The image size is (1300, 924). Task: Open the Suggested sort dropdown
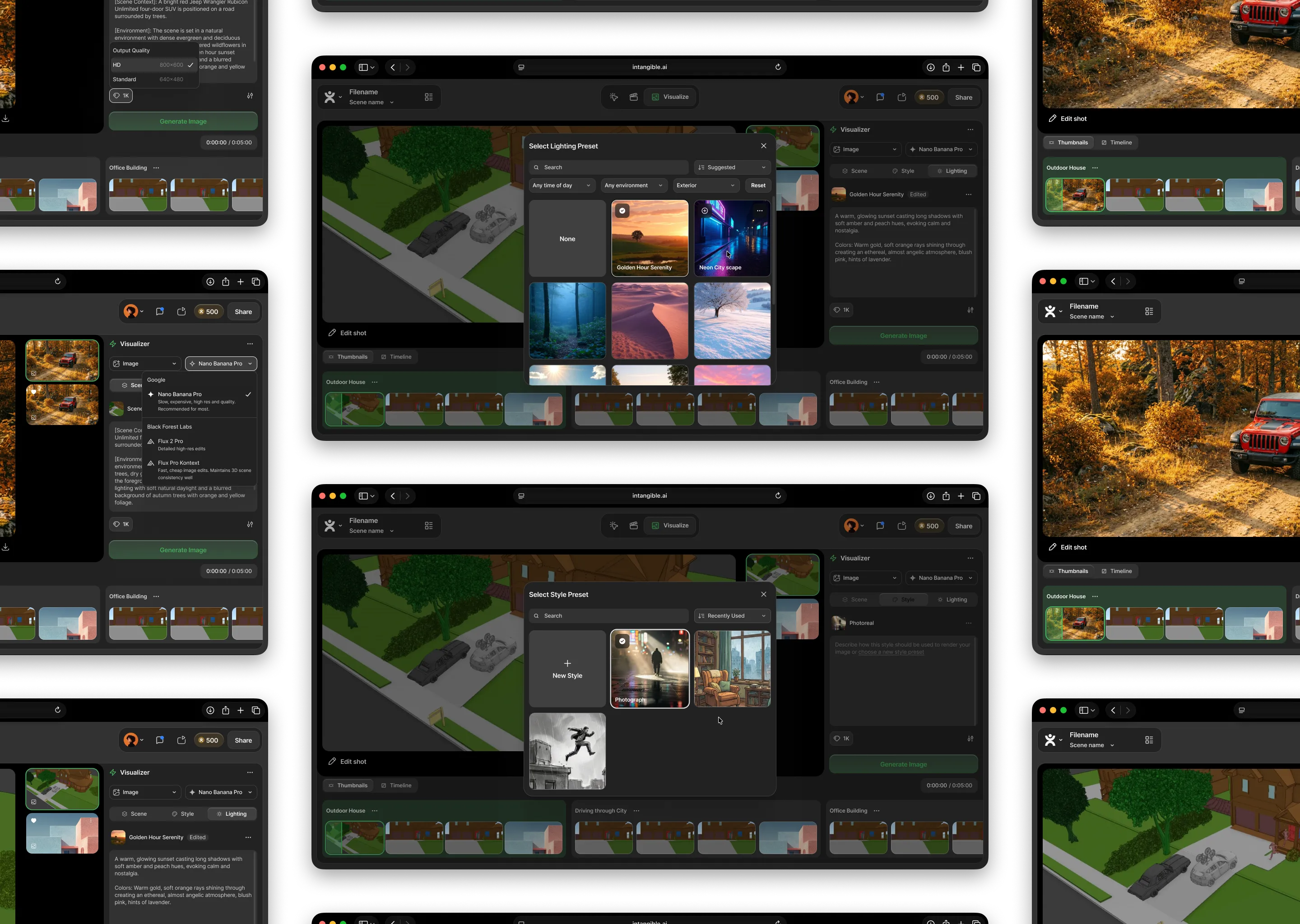[x=732, y=167]
